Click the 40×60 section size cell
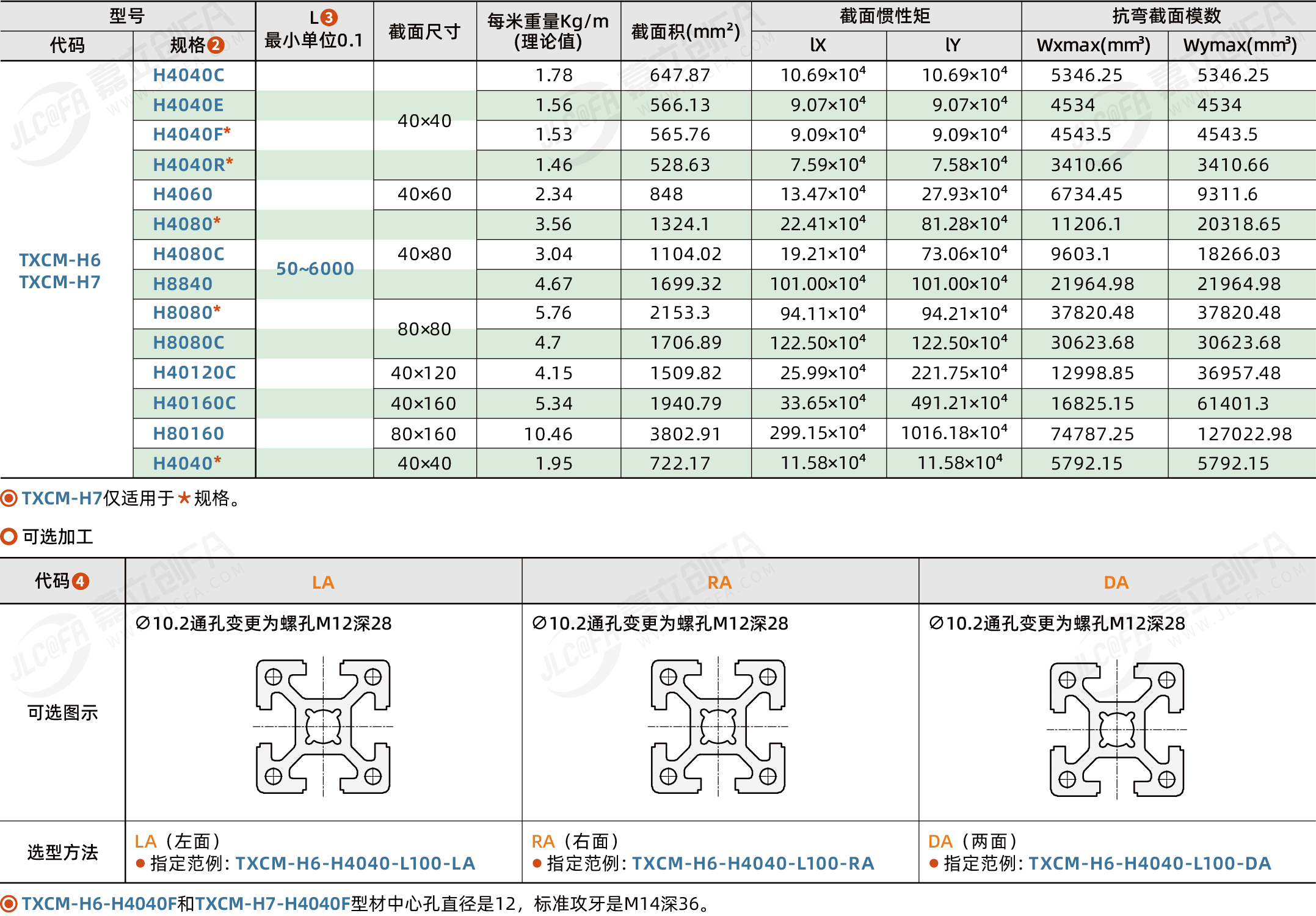 424,194
